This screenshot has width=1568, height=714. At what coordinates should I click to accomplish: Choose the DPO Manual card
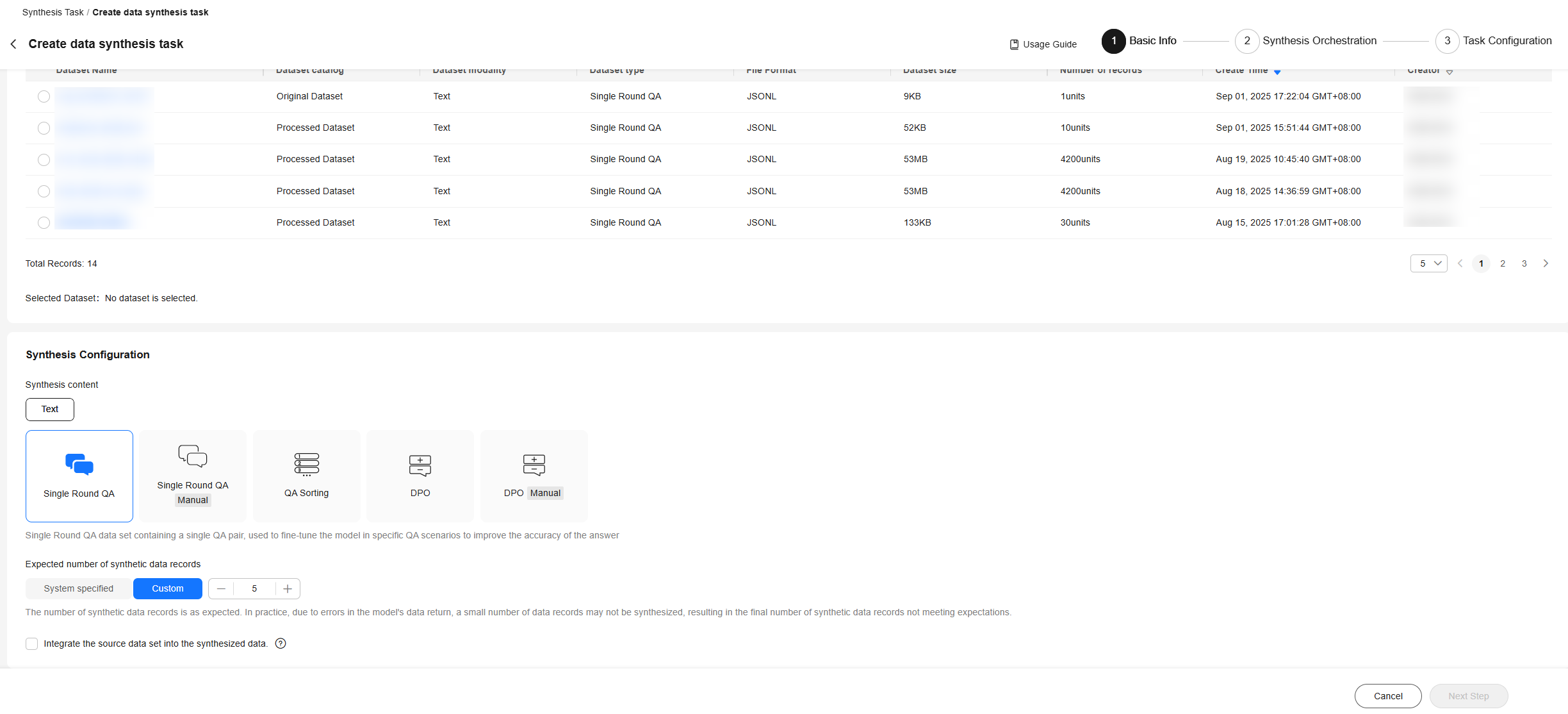click(534, 476)
